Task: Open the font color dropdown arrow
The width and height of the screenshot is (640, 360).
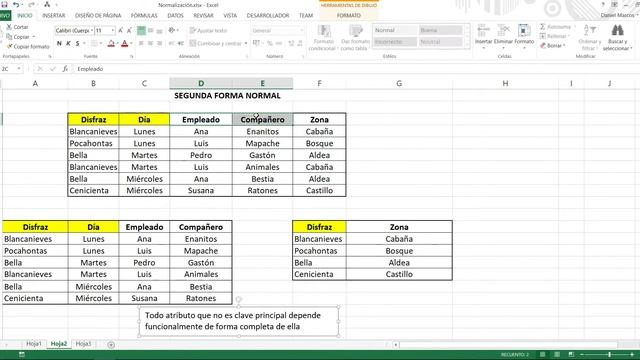Action: pos(131,43)
